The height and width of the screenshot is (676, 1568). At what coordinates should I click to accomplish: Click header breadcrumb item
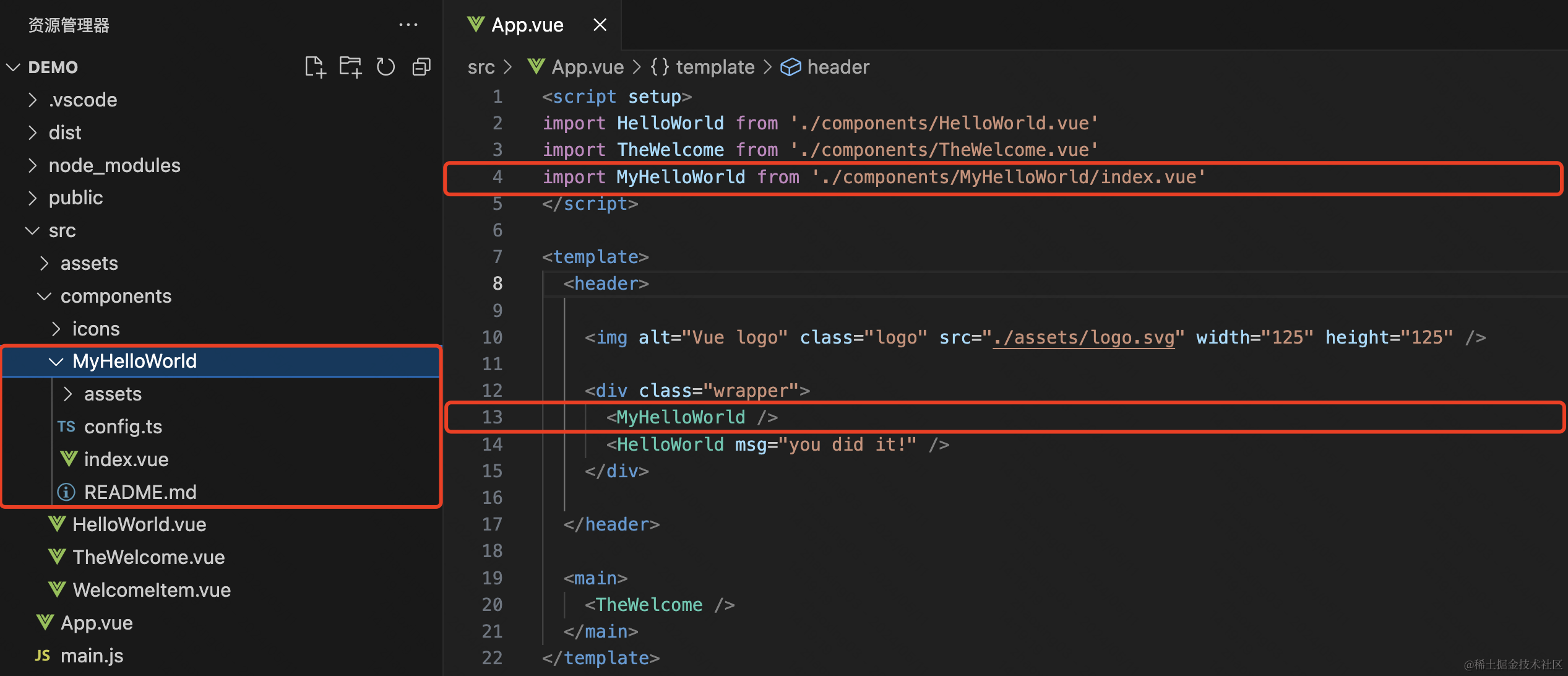[838, 67]
